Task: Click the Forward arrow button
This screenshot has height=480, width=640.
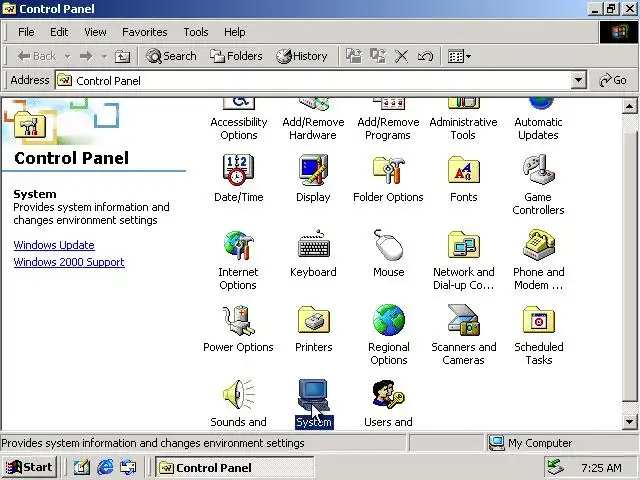Action: [x=86, y=56]
